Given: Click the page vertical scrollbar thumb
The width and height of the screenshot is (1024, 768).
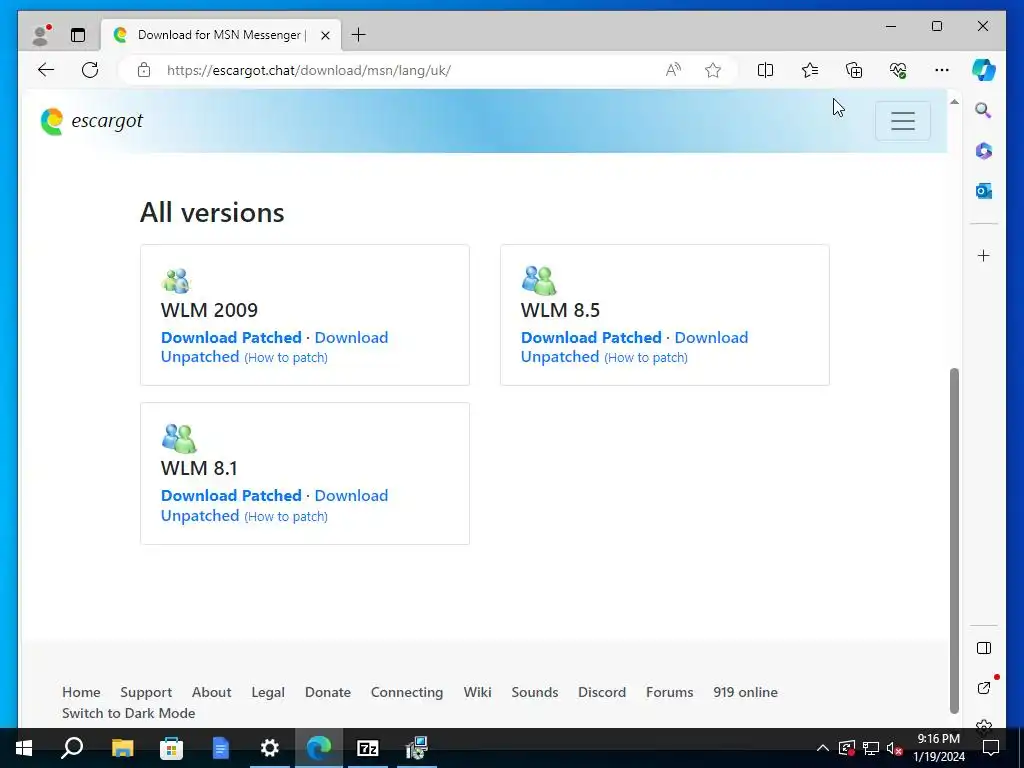Looking at the screenshot, I should 954,541.
